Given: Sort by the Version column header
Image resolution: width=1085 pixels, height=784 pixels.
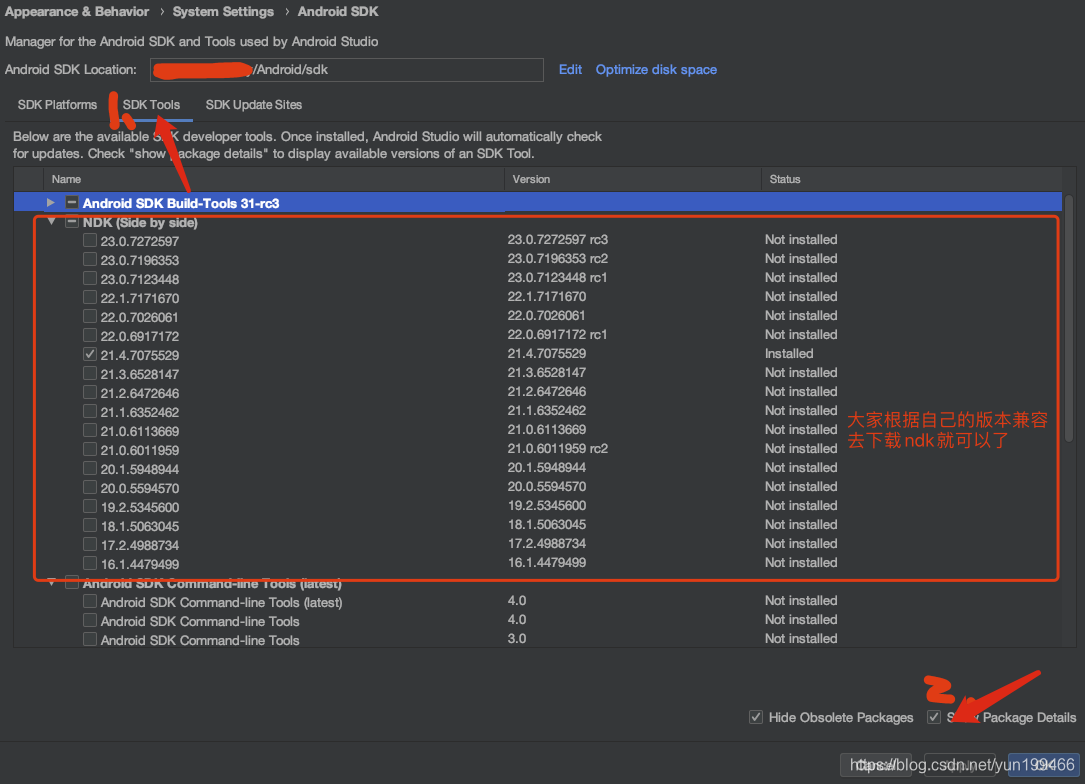Looking at the screenshot, I should [x=633, y=179].
